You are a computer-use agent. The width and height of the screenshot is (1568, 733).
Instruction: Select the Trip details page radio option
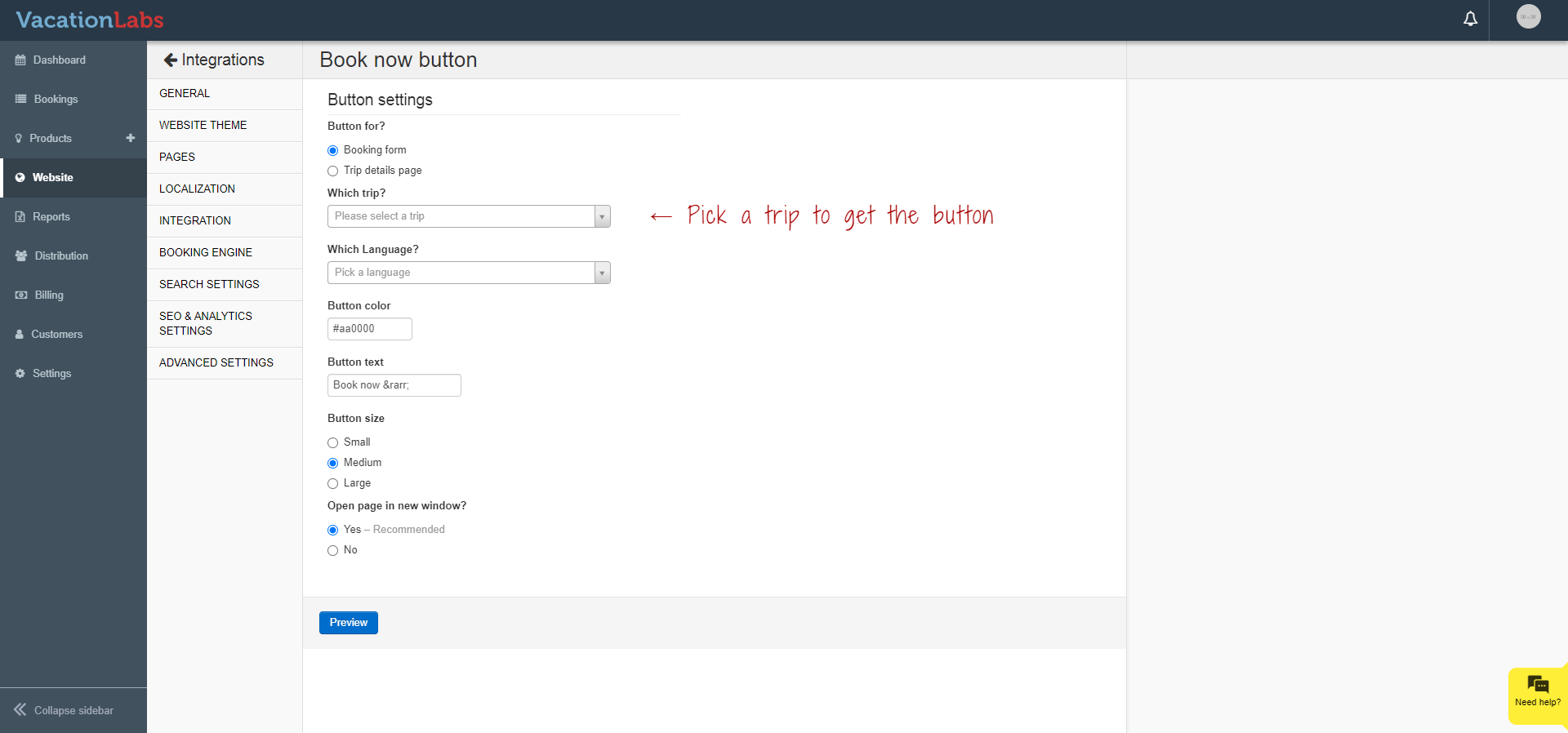[x=332, y=171]
